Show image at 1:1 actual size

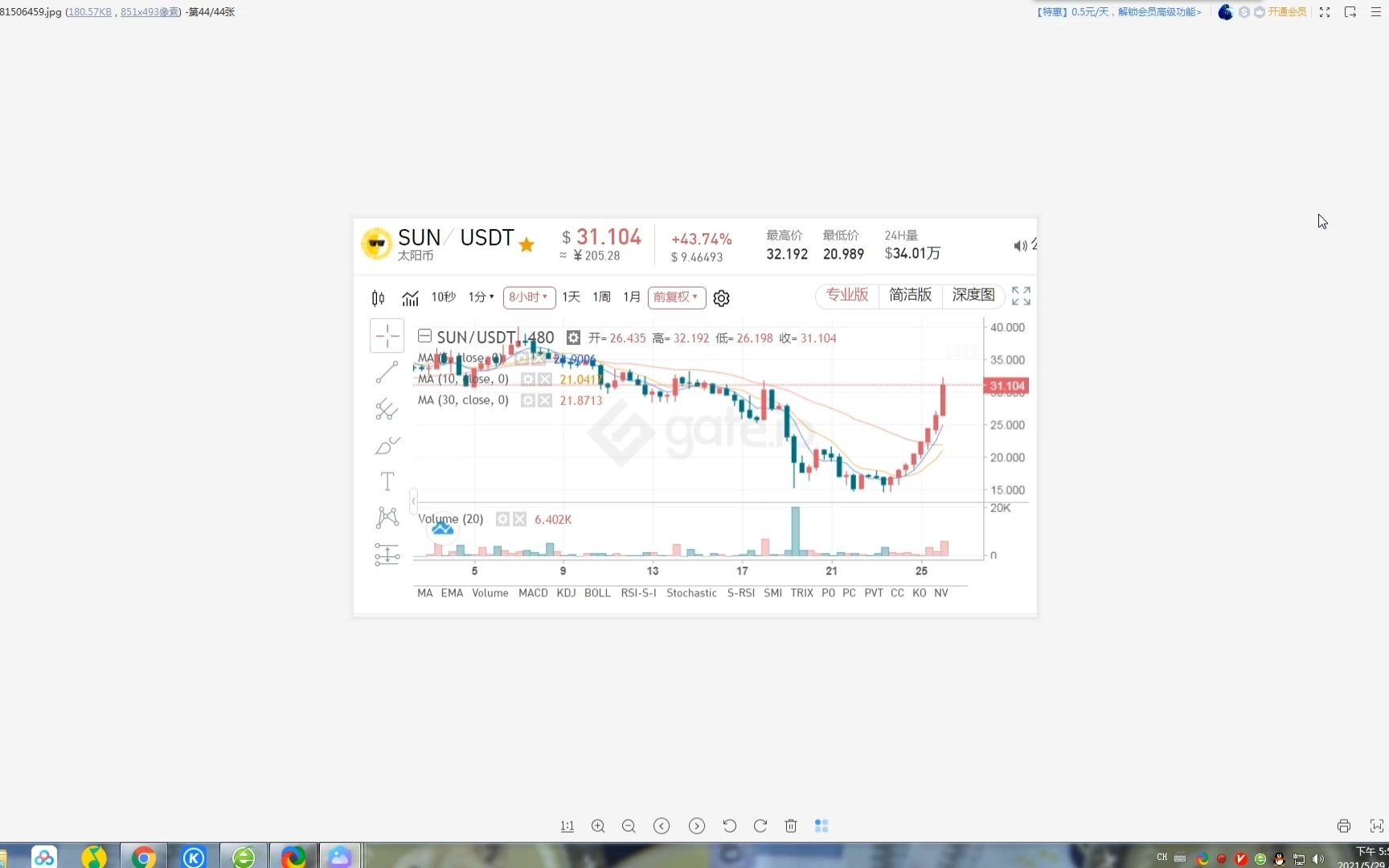point(567,826)
